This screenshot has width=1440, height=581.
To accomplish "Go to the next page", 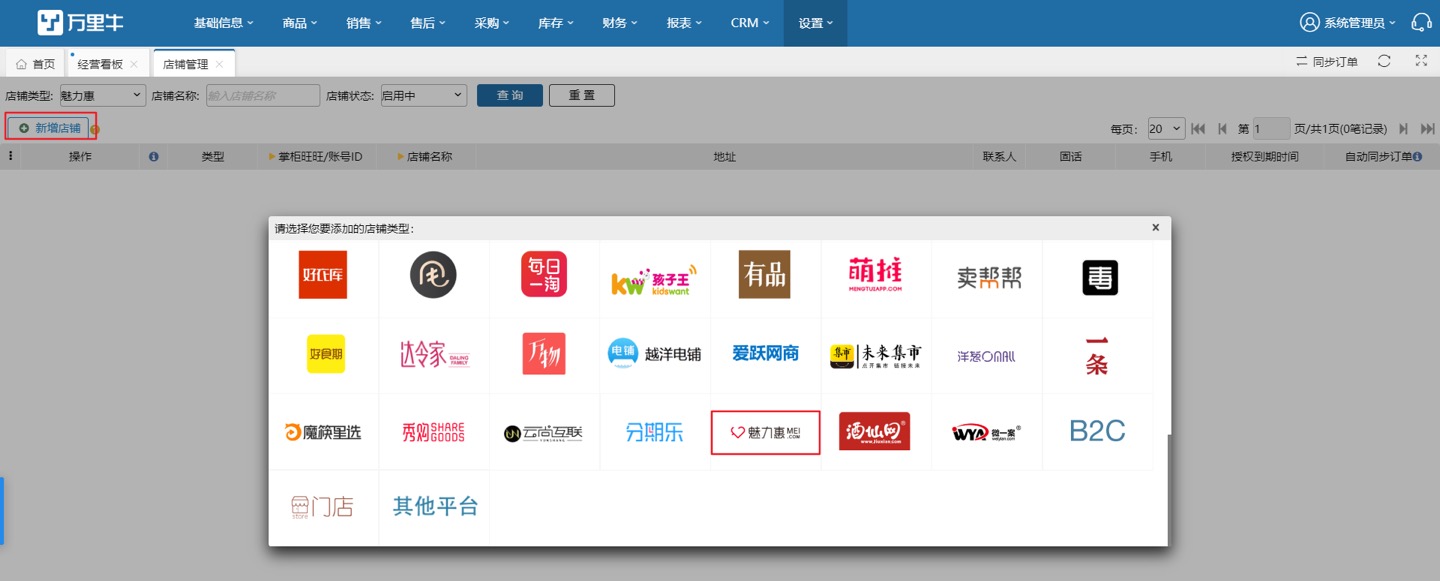I will (1404, 128).
